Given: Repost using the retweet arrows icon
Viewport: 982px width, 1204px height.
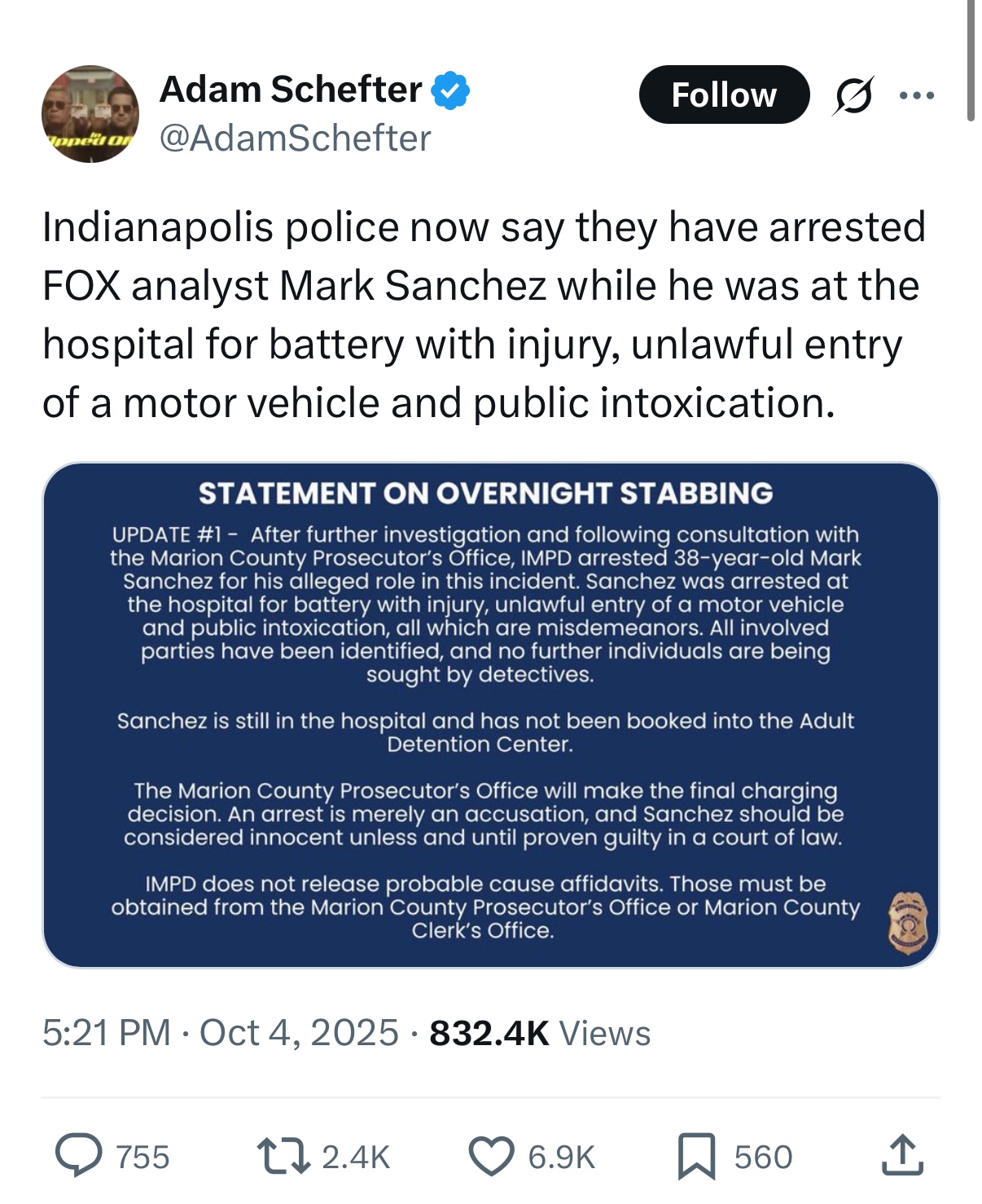Looking at the screenshot, I should pyautogui.click(x=283, y=1156).
